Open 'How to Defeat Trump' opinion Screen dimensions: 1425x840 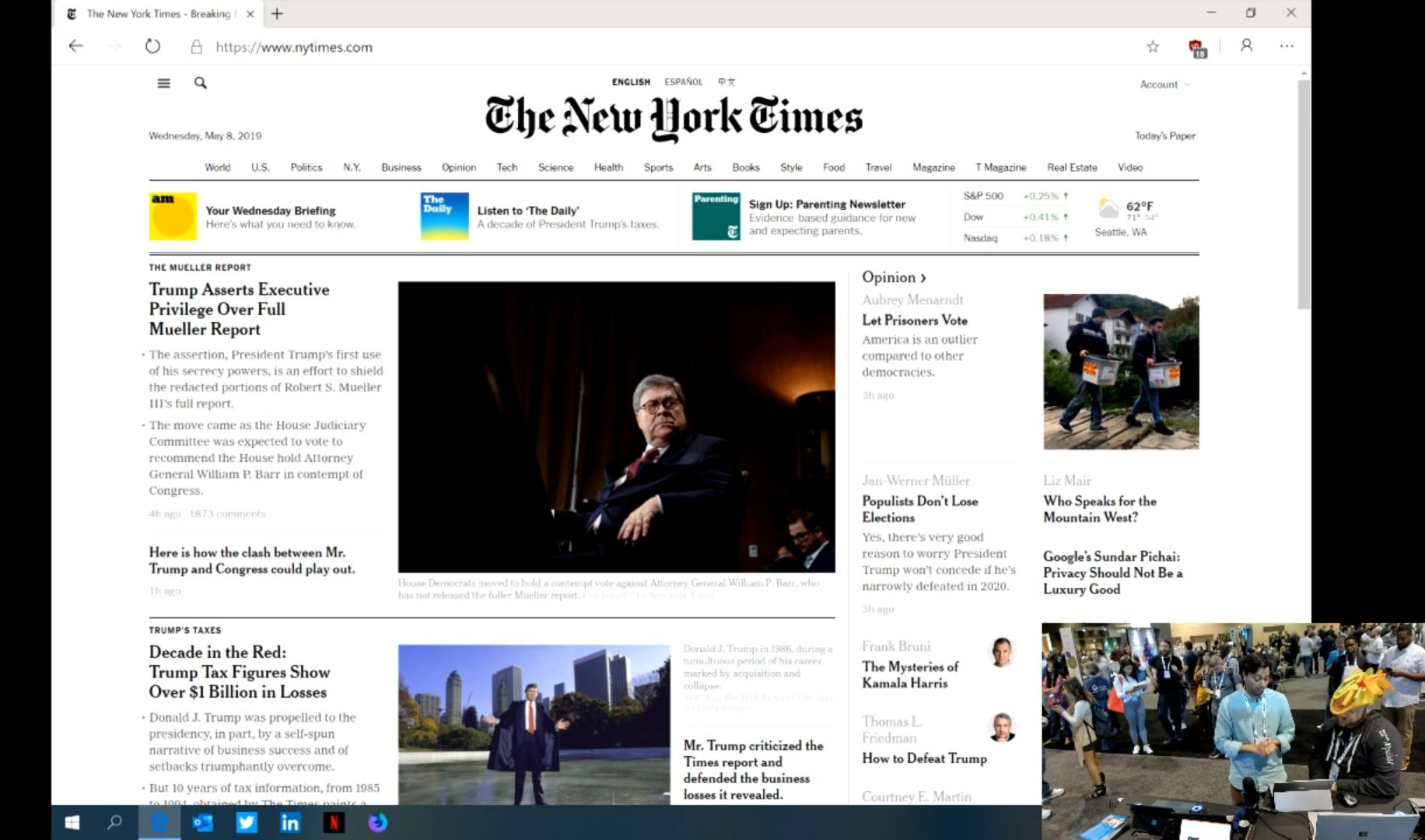(924, 758)
